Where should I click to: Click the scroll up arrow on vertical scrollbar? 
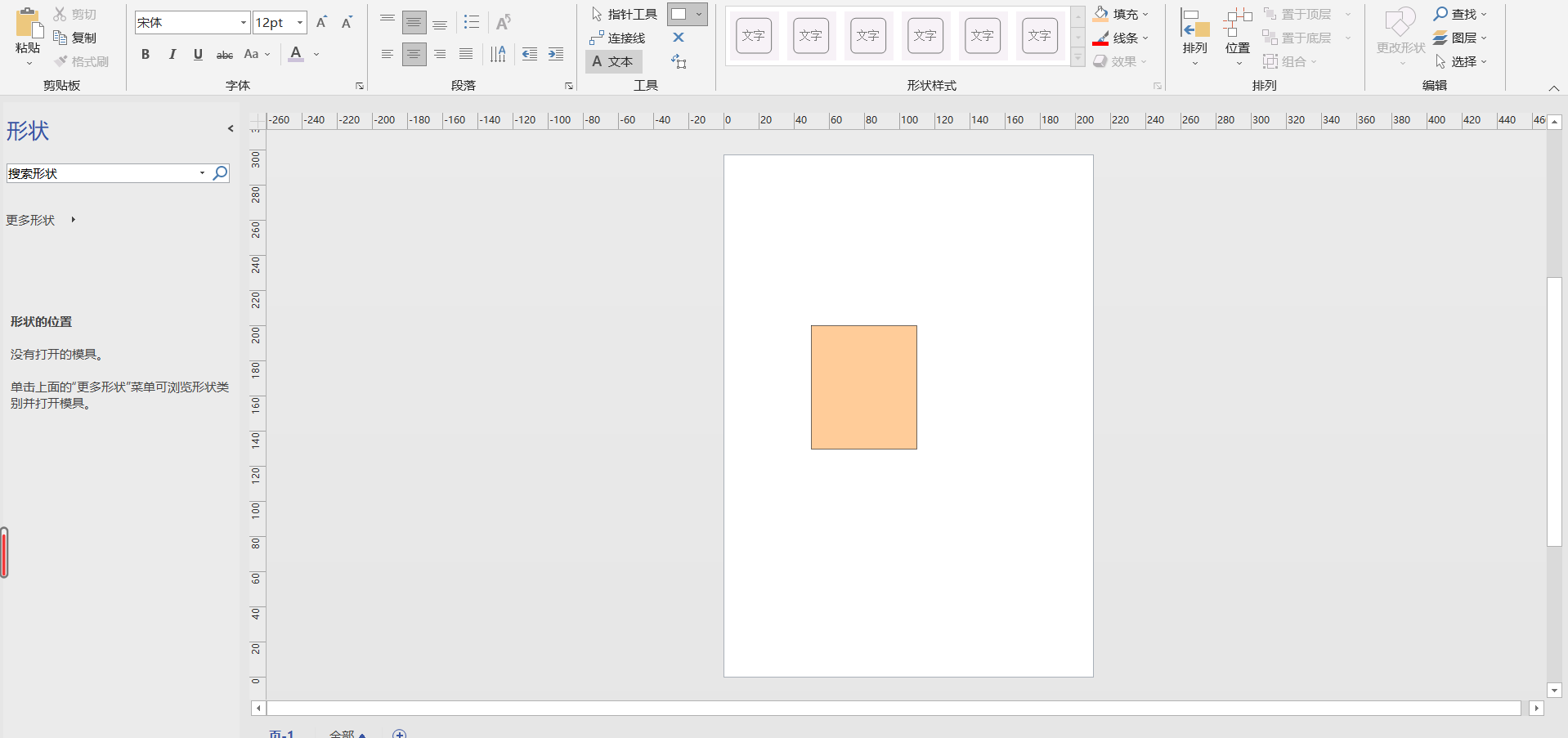pos(1555,122)
